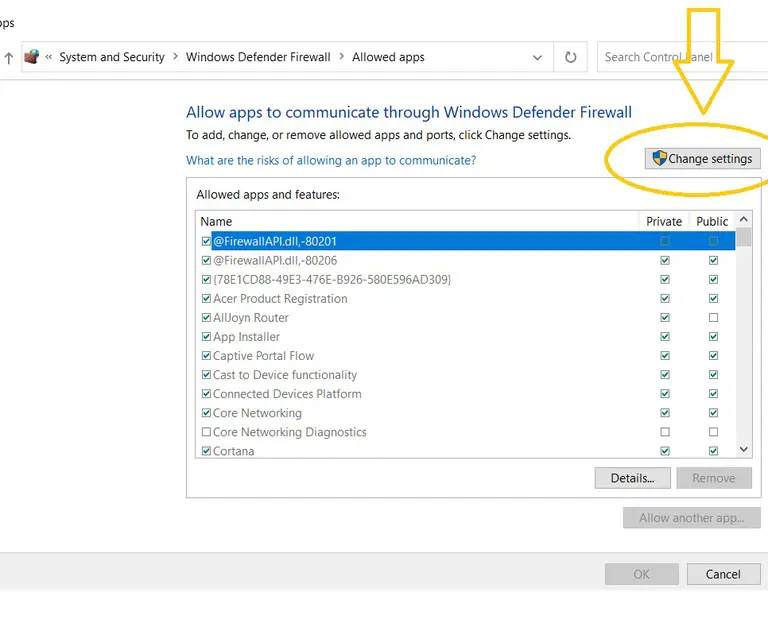Click System and Security breadcrumb

click(x=112, y=57)
